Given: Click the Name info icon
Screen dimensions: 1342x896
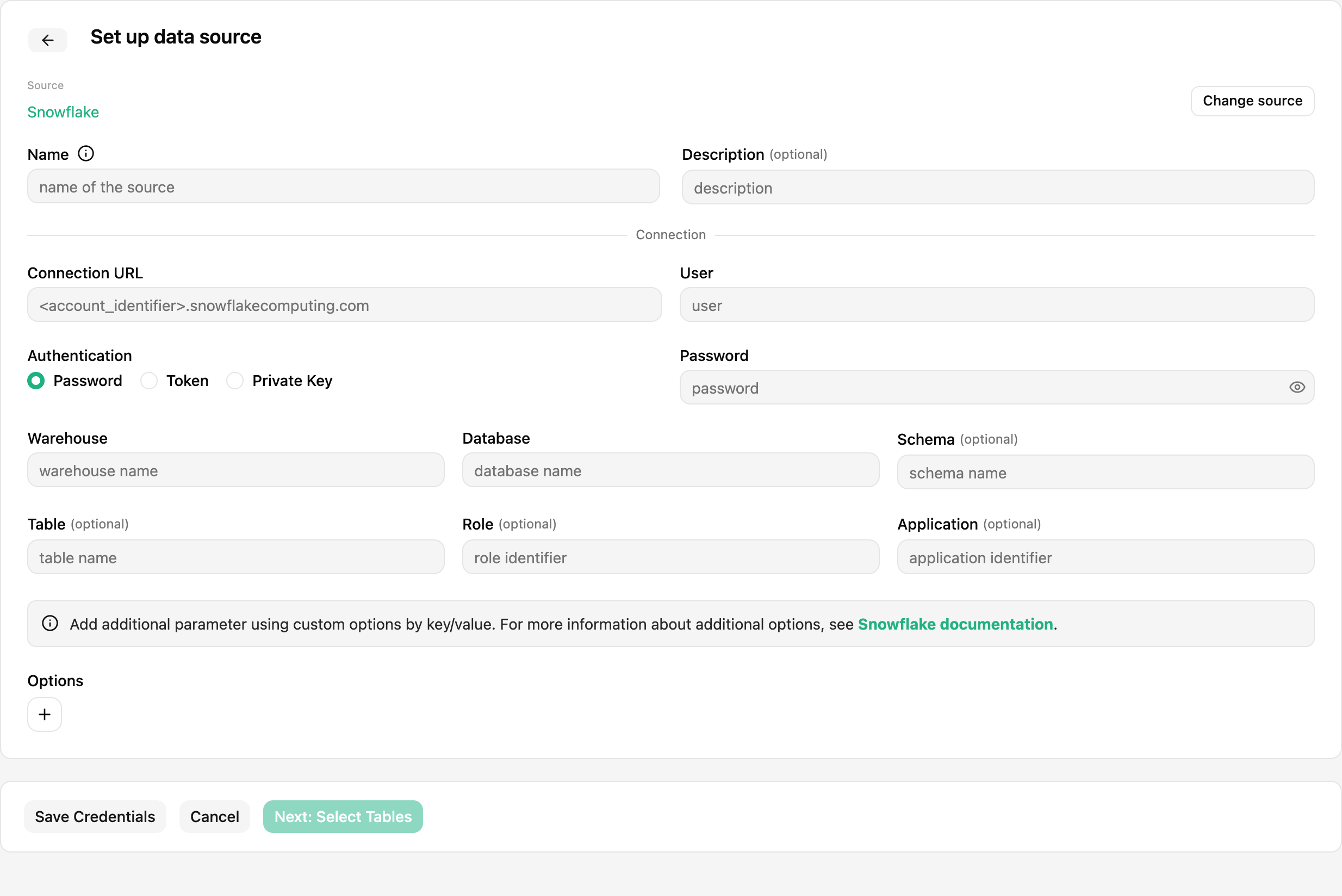Looking at the screenshot, I should coord(86,154).
